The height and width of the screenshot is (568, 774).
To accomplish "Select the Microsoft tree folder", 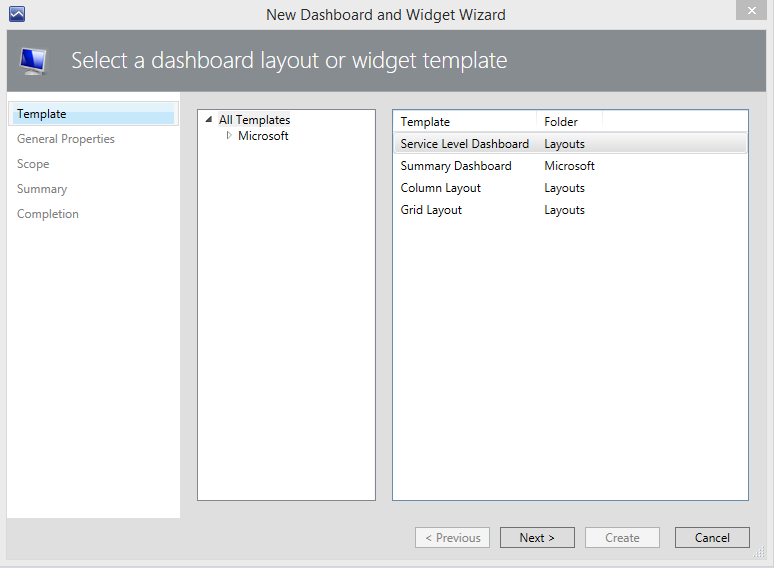I will [263, 136].
